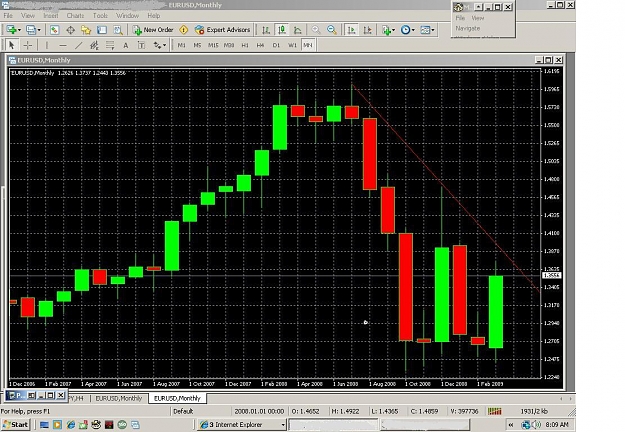Launch Internet Explorer from quick launch
Image resolution: width=625 pixels, height=432 pixels.
(x=71, y=425)
